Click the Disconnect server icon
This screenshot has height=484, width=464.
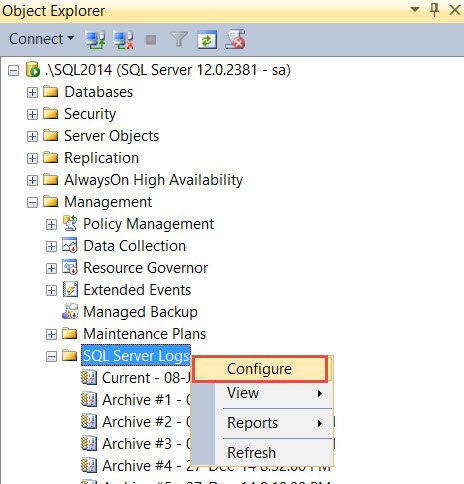pyautogui.click(x=124, y=40)
